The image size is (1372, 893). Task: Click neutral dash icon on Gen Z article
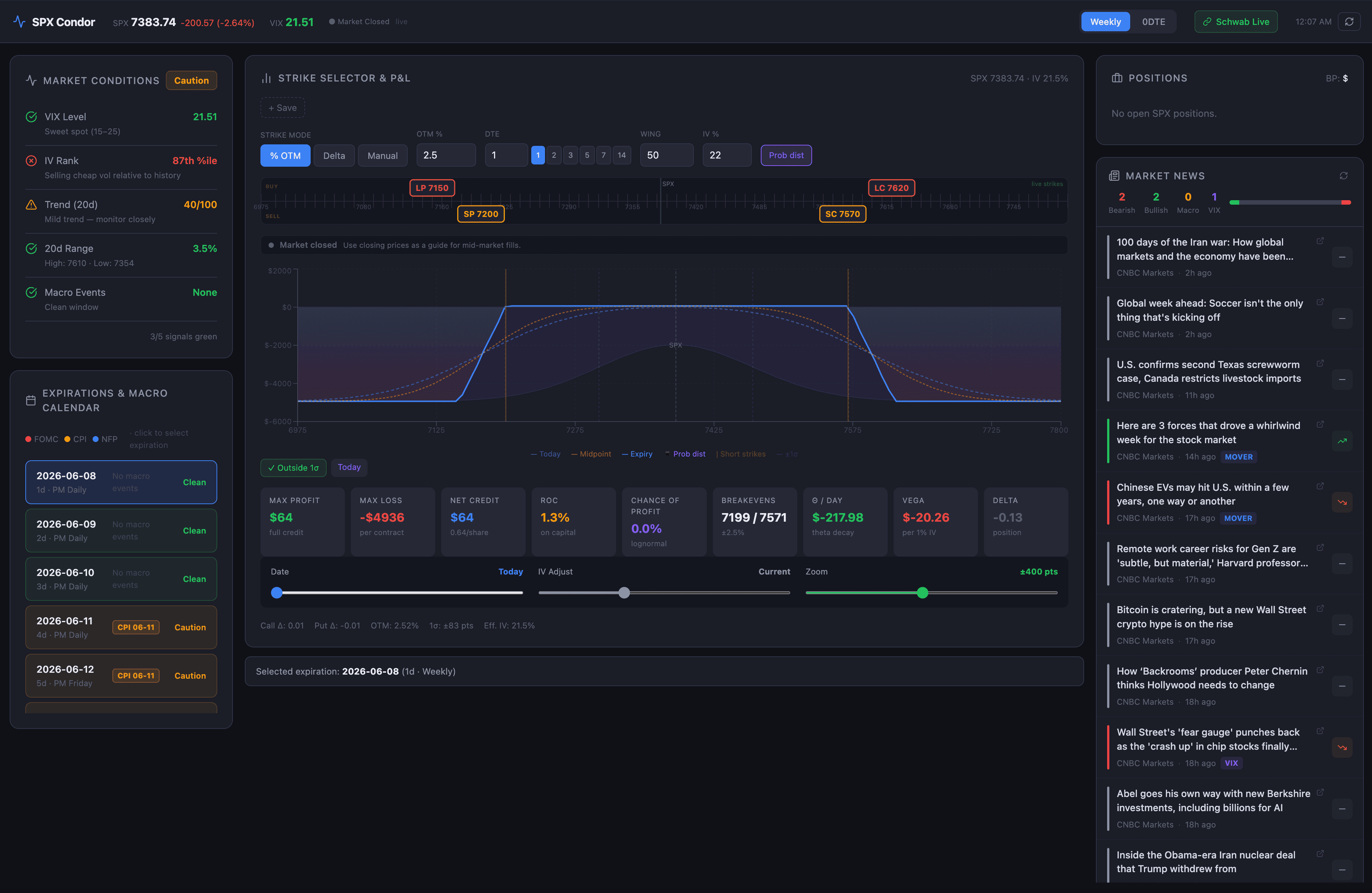pyautogui.click(x=1342, y=564)
